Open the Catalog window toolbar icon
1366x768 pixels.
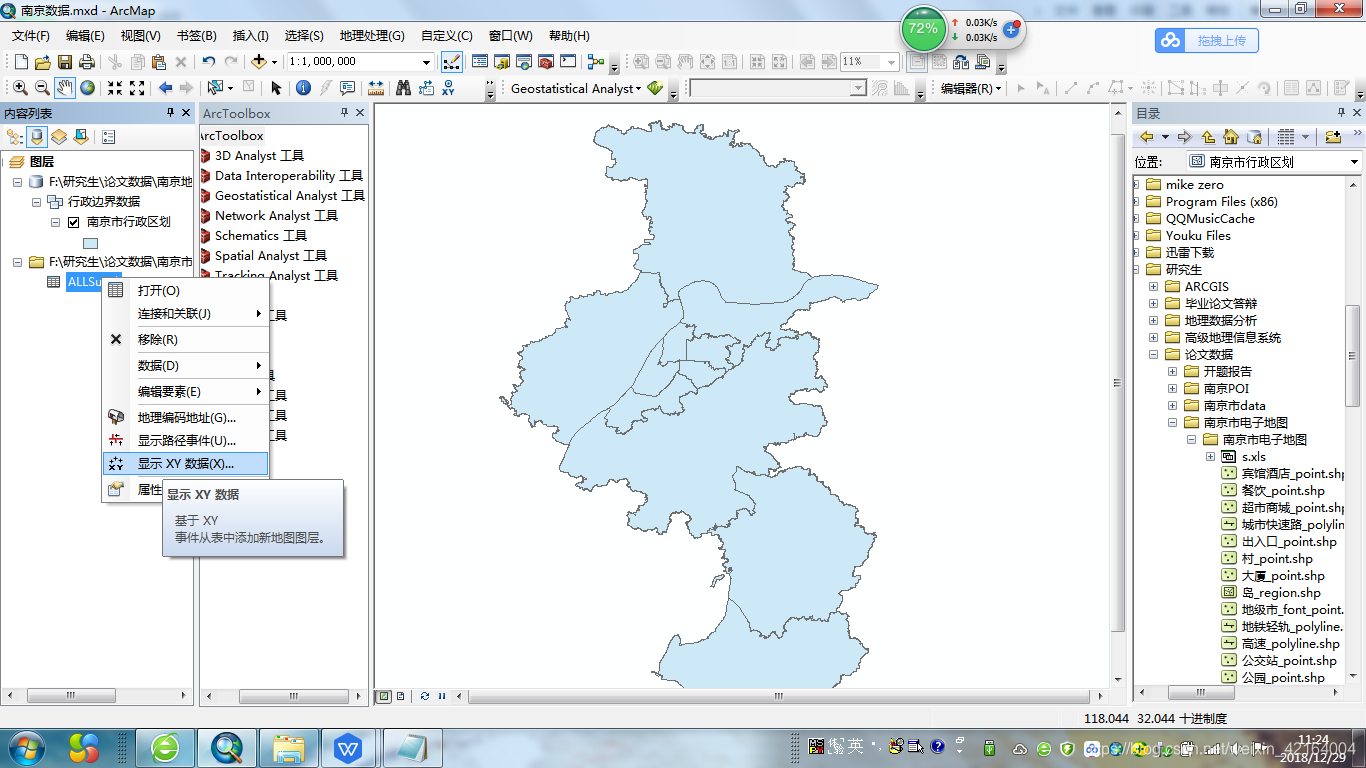pos(502,62)
